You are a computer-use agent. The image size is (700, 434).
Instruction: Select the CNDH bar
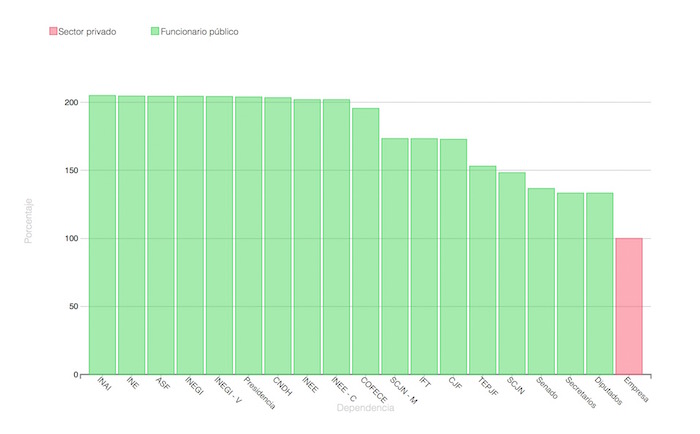tap(277, 236)
